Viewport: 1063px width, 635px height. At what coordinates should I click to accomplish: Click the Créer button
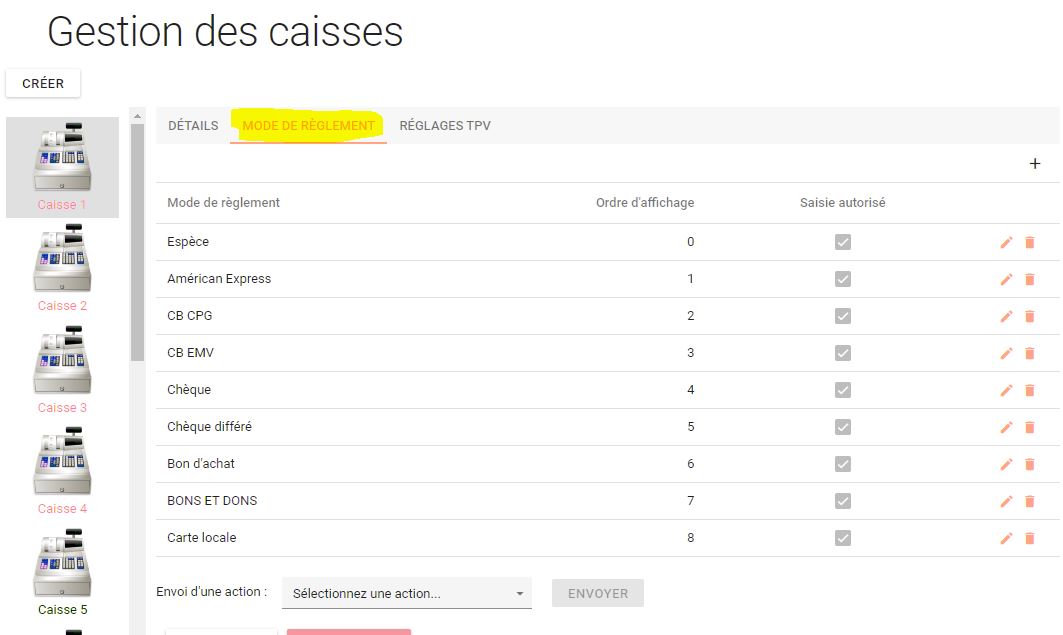click(43, 84)
